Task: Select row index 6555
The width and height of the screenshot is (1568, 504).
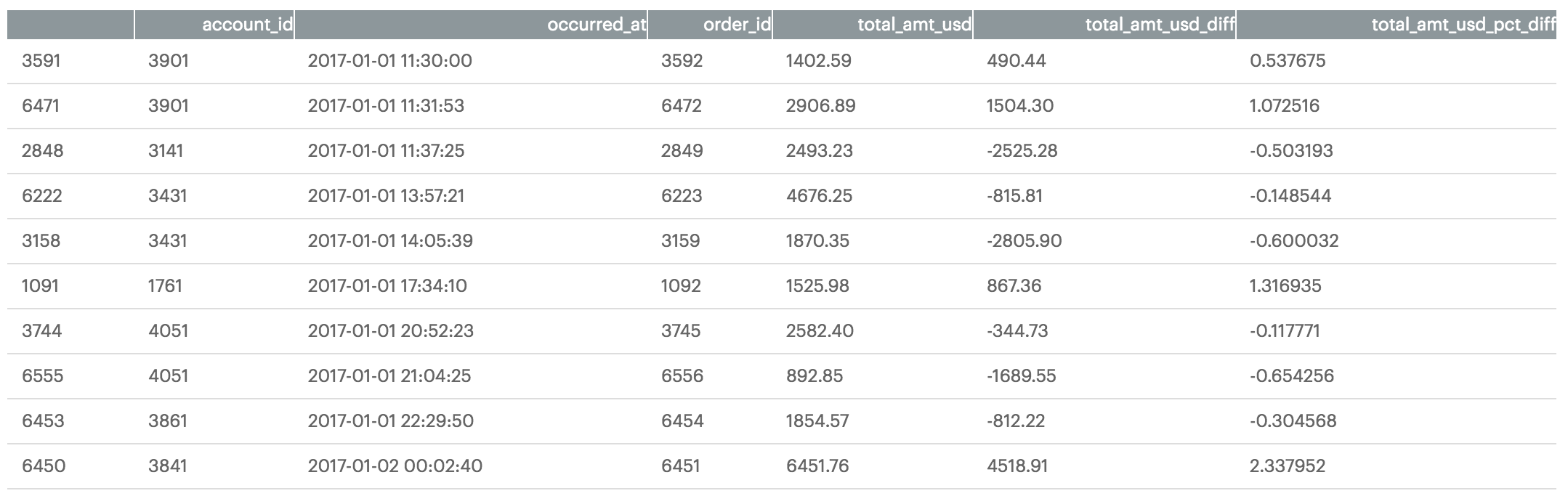Action: [42, 375]
